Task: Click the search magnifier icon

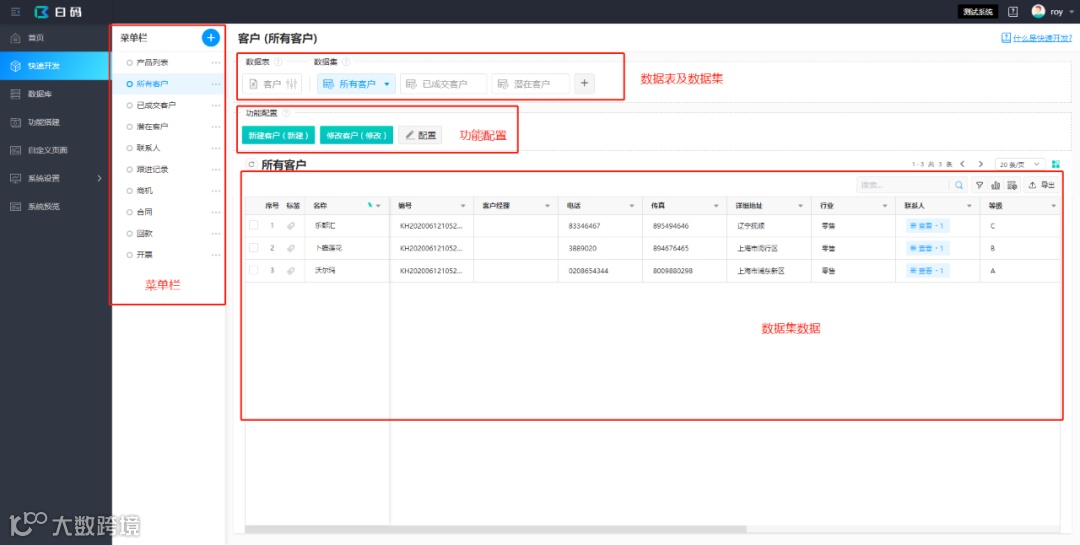Action: [x=958, y=185]
